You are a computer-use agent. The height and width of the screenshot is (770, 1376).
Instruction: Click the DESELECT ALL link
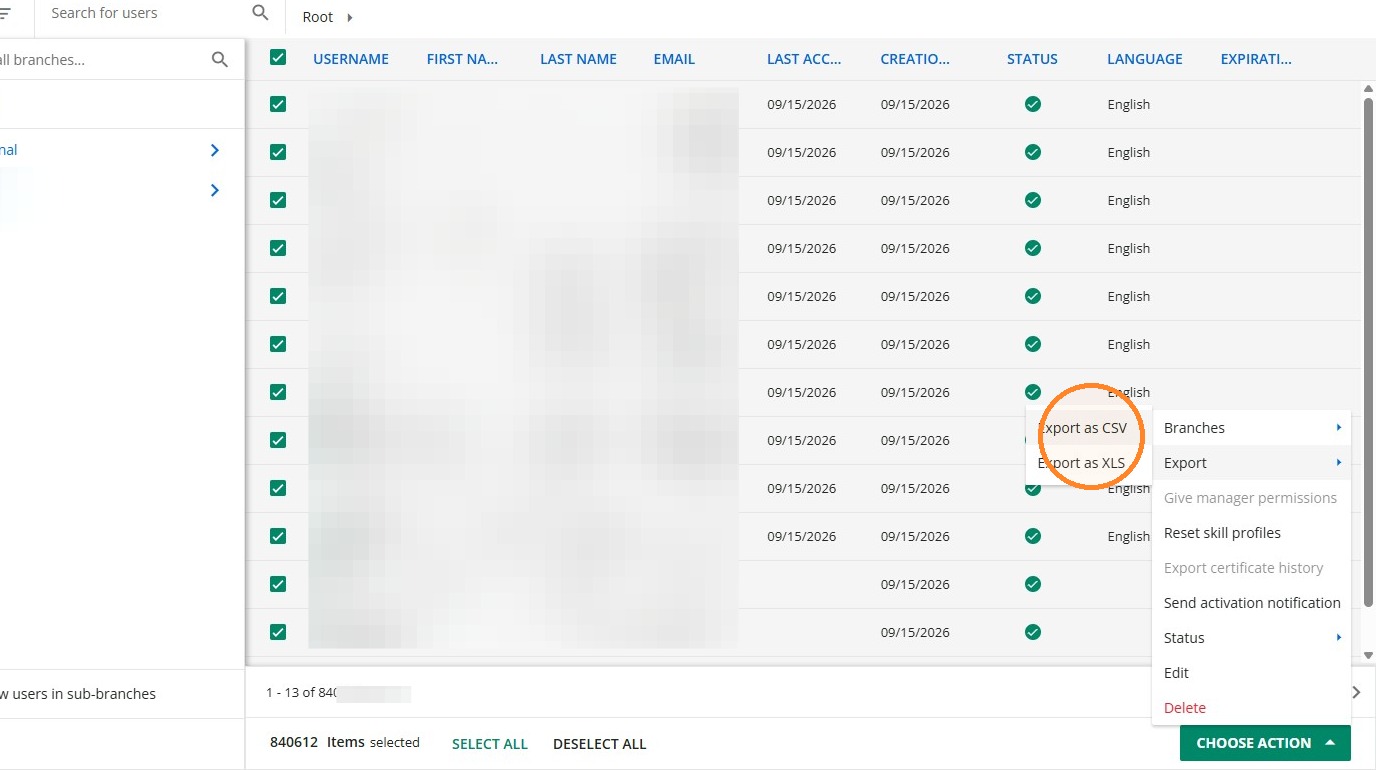599,744
